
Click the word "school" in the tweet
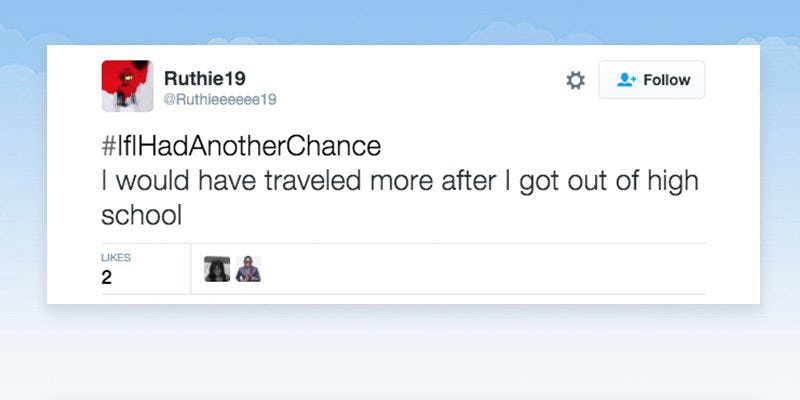click(x=141, y=215)
